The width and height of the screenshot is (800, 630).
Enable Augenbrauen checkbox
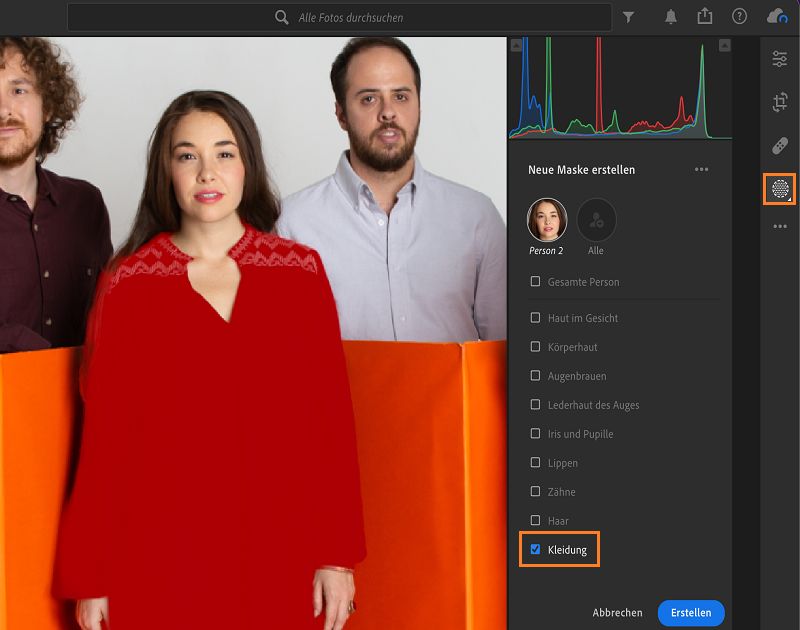point(535,376)
